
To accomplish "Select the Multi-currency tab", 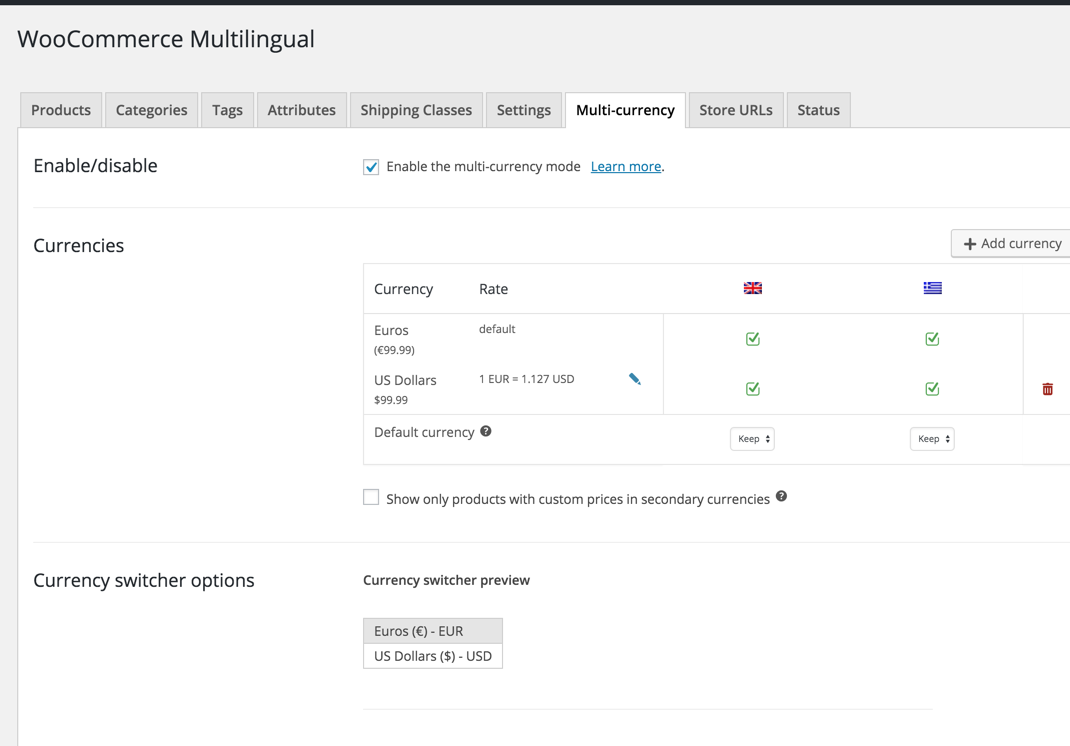I will click(625, 110).
